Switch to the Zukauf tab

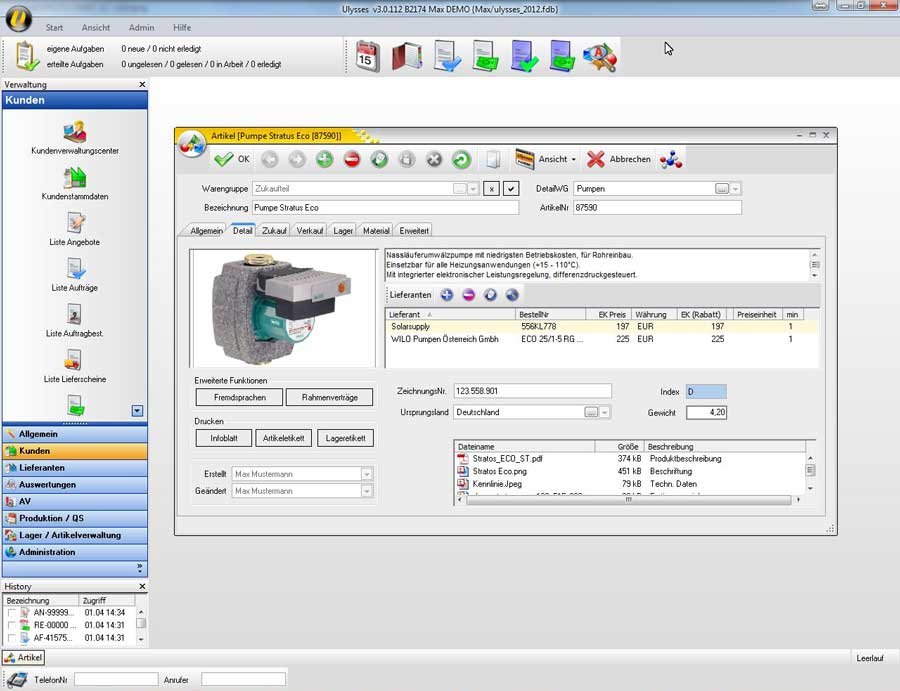click(x=274, y=230)
